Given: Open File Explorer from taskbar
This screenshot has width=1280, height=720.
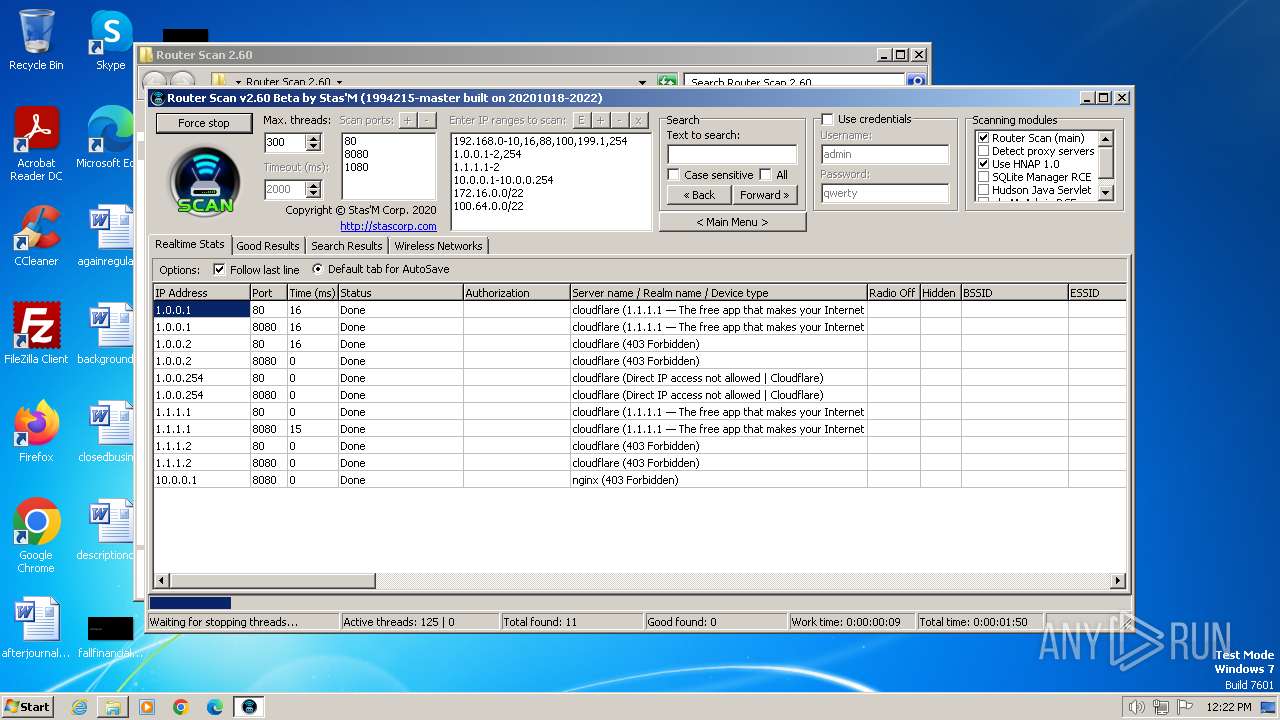Looking at the screenshot, I should coord(113,707).
